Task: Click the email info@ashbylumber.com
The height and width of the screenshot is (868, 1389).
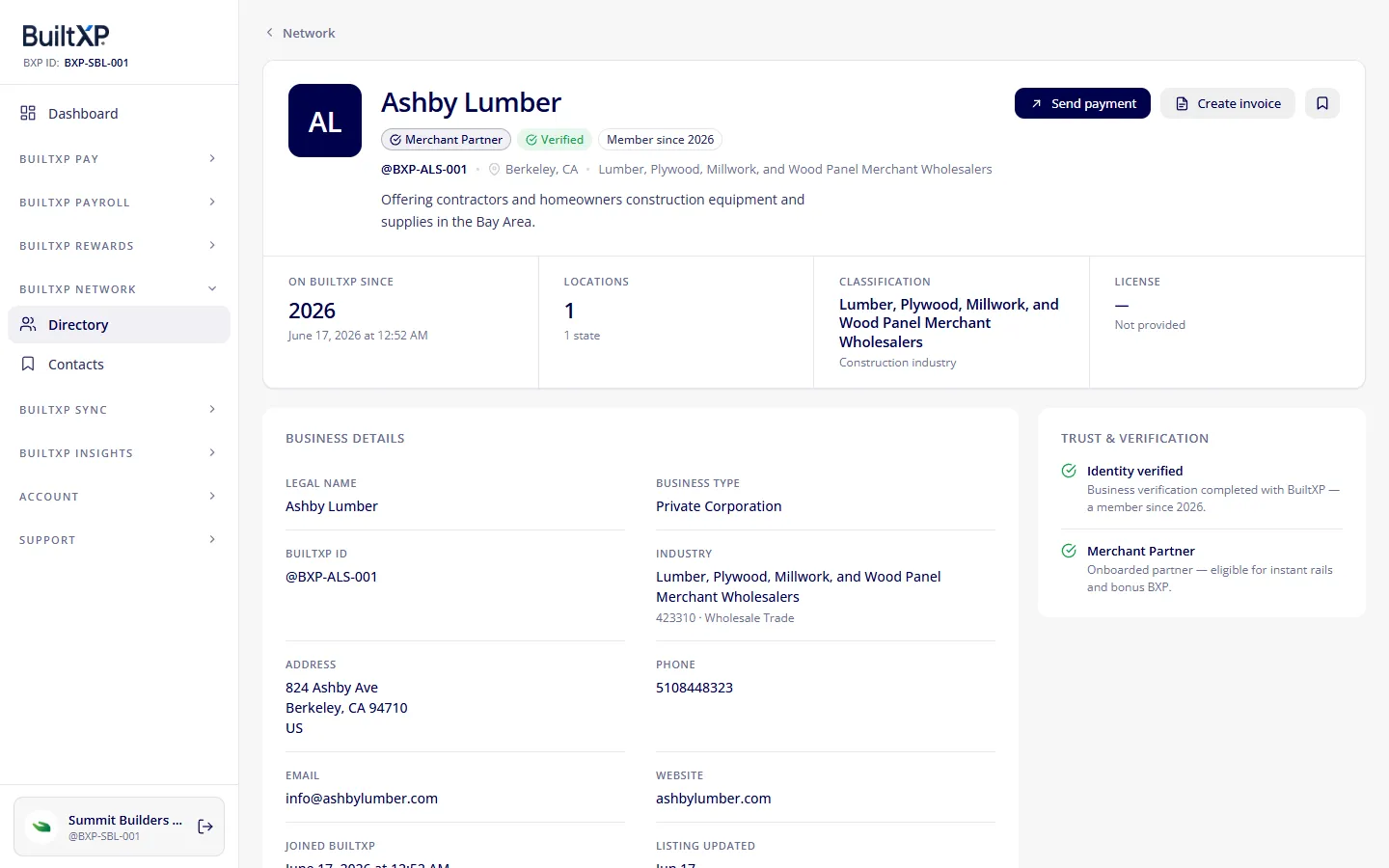Action: pos(362,799)
